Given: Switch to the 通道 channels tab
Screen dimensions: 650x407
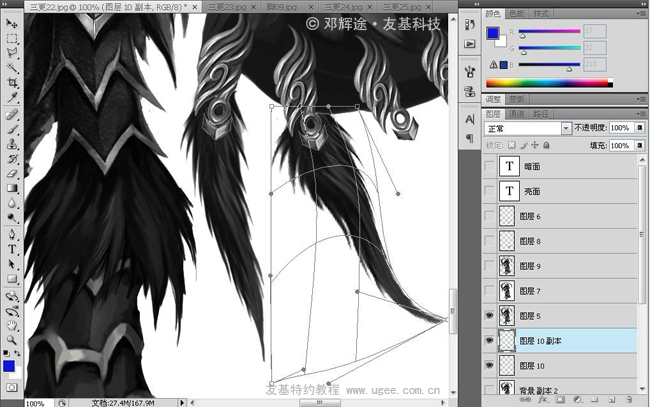Looking at the screenshot, I should point(517,114).
